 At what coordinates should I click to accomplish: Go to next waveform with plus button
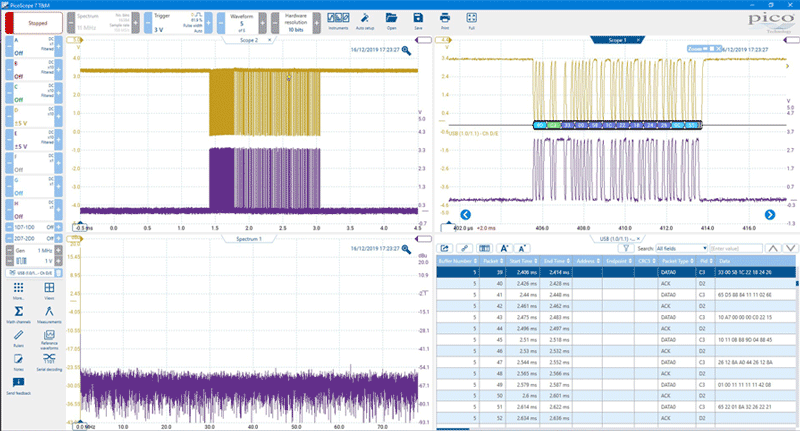262,22
